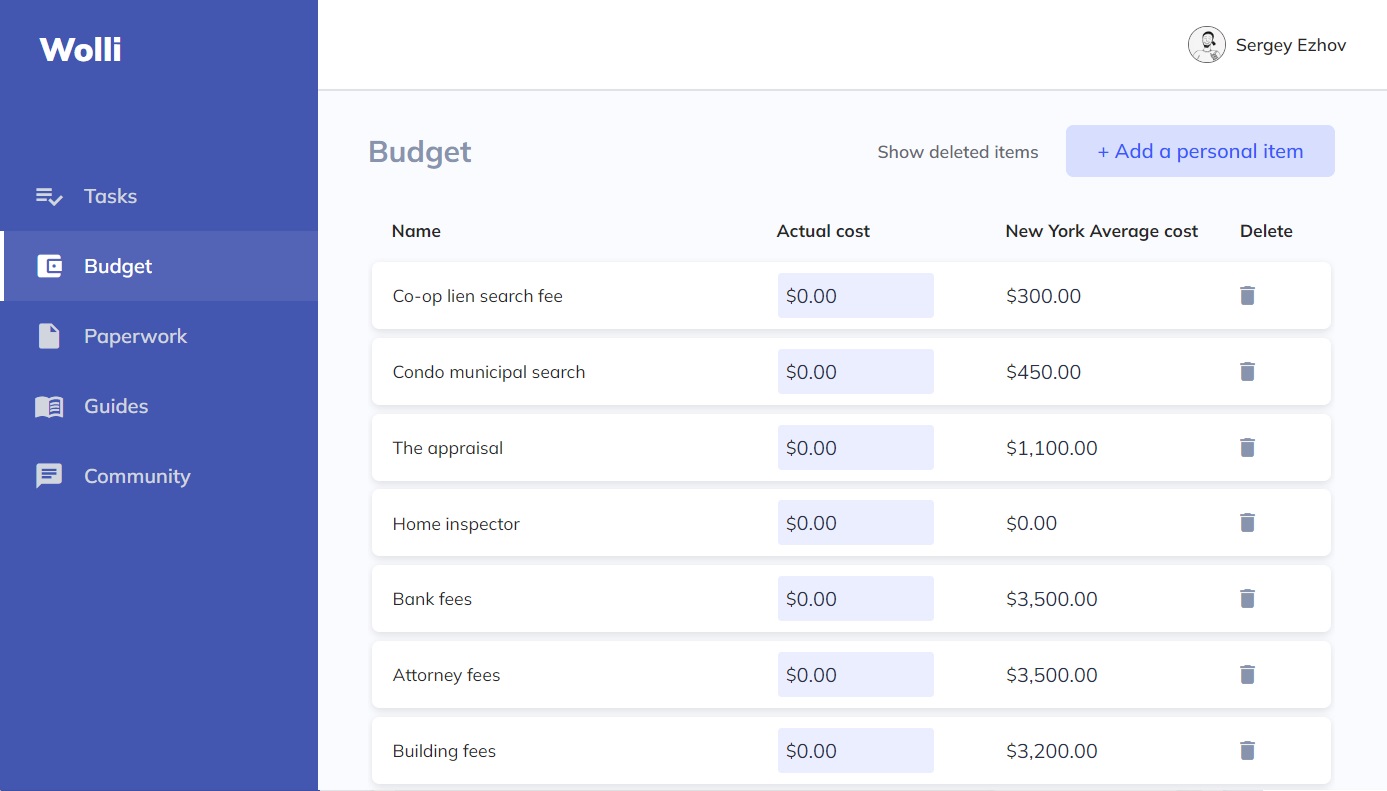
Task: Remove the Building fees item
Action: point(1247,750)
